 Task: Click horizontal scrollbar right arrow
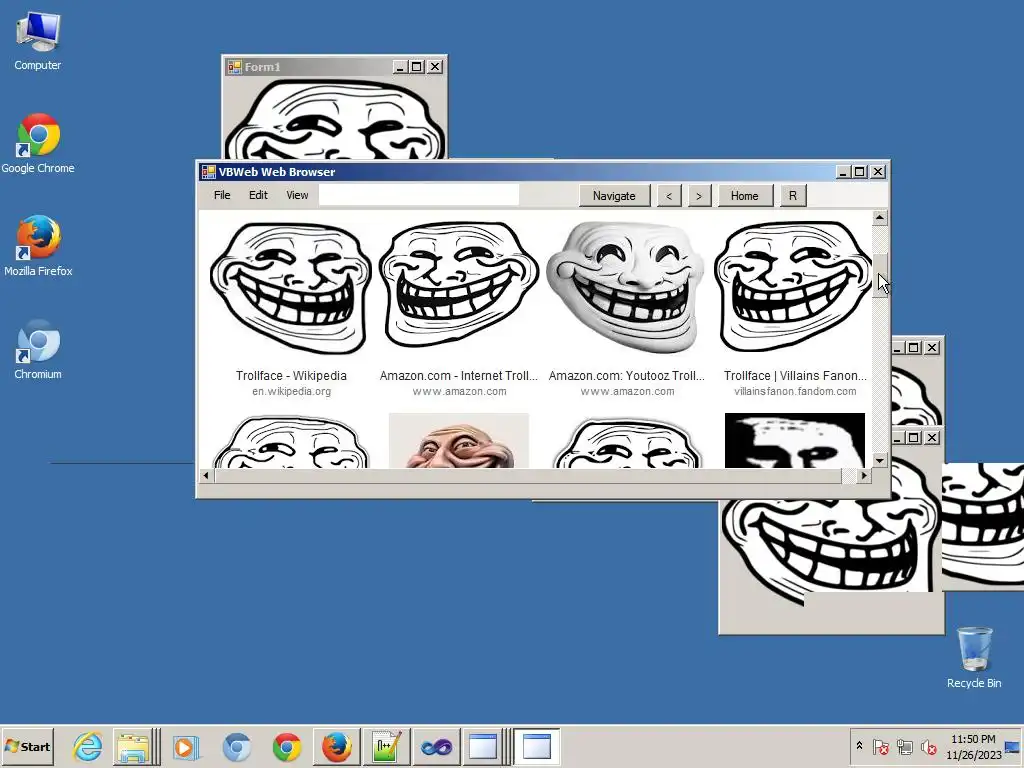[x=864, y=475]
